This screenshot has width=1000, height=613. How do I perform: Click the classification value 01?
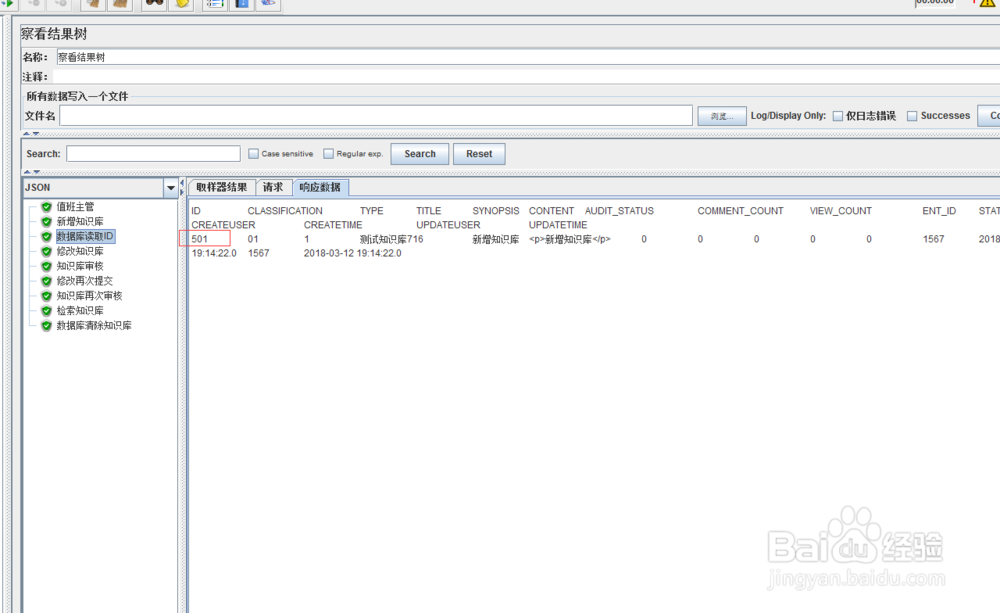[253, 239]
